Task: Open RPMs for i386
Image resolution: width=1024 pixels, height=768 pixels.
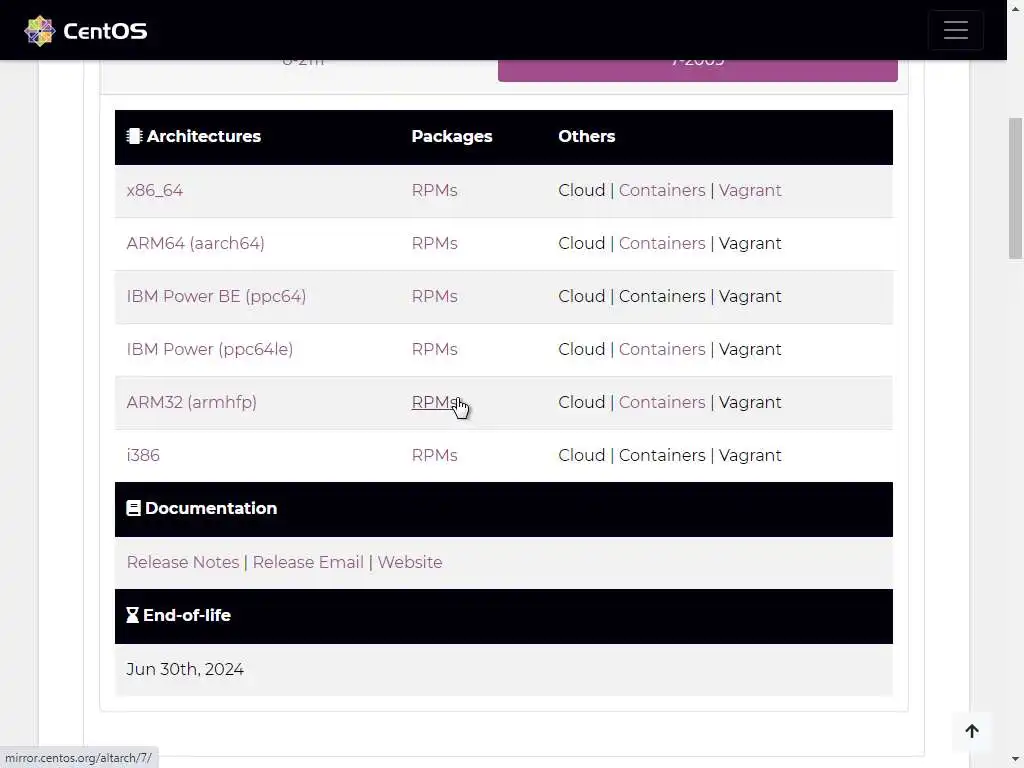Action: point(434,455)
